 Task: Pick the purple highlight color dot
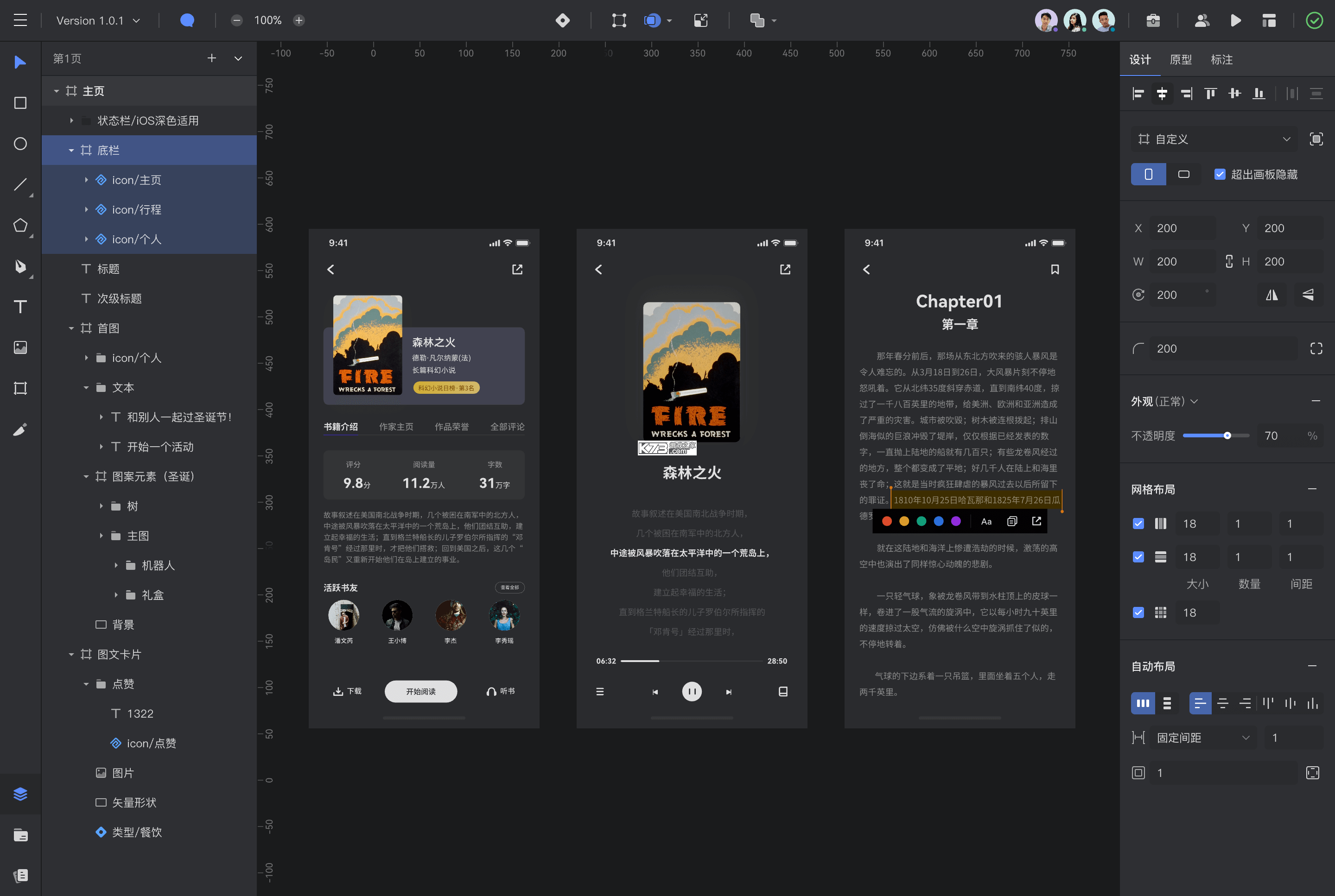point(956,521)
